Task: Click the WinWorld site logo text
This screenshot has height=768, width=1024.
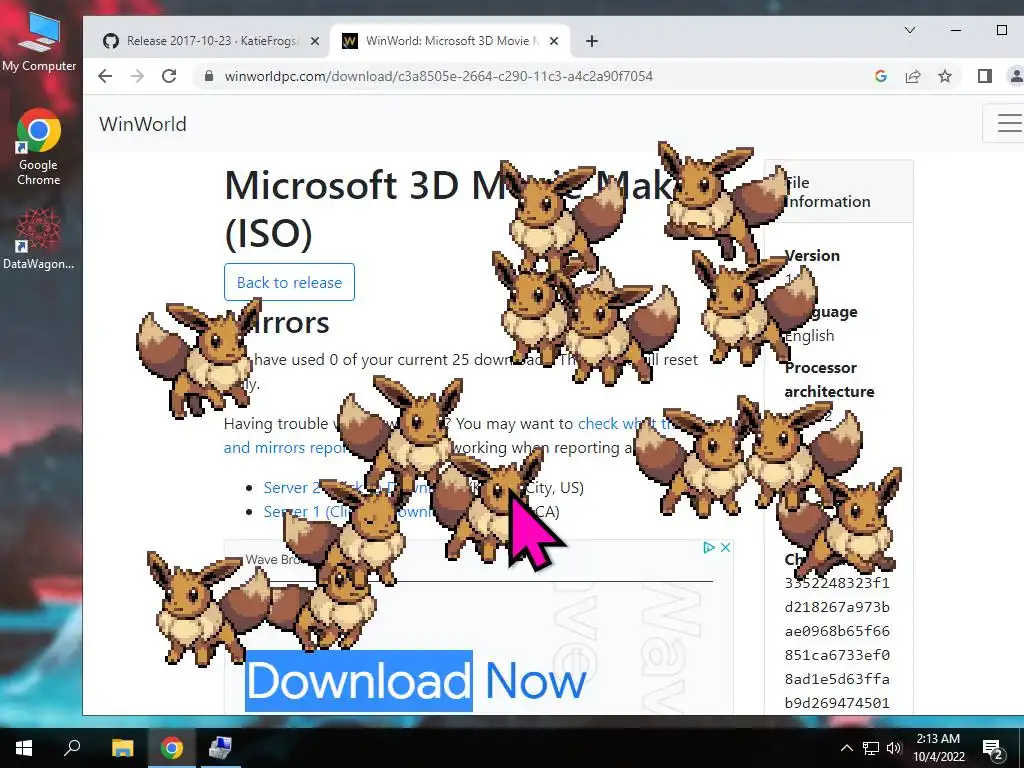Action: tap(143, 124)
